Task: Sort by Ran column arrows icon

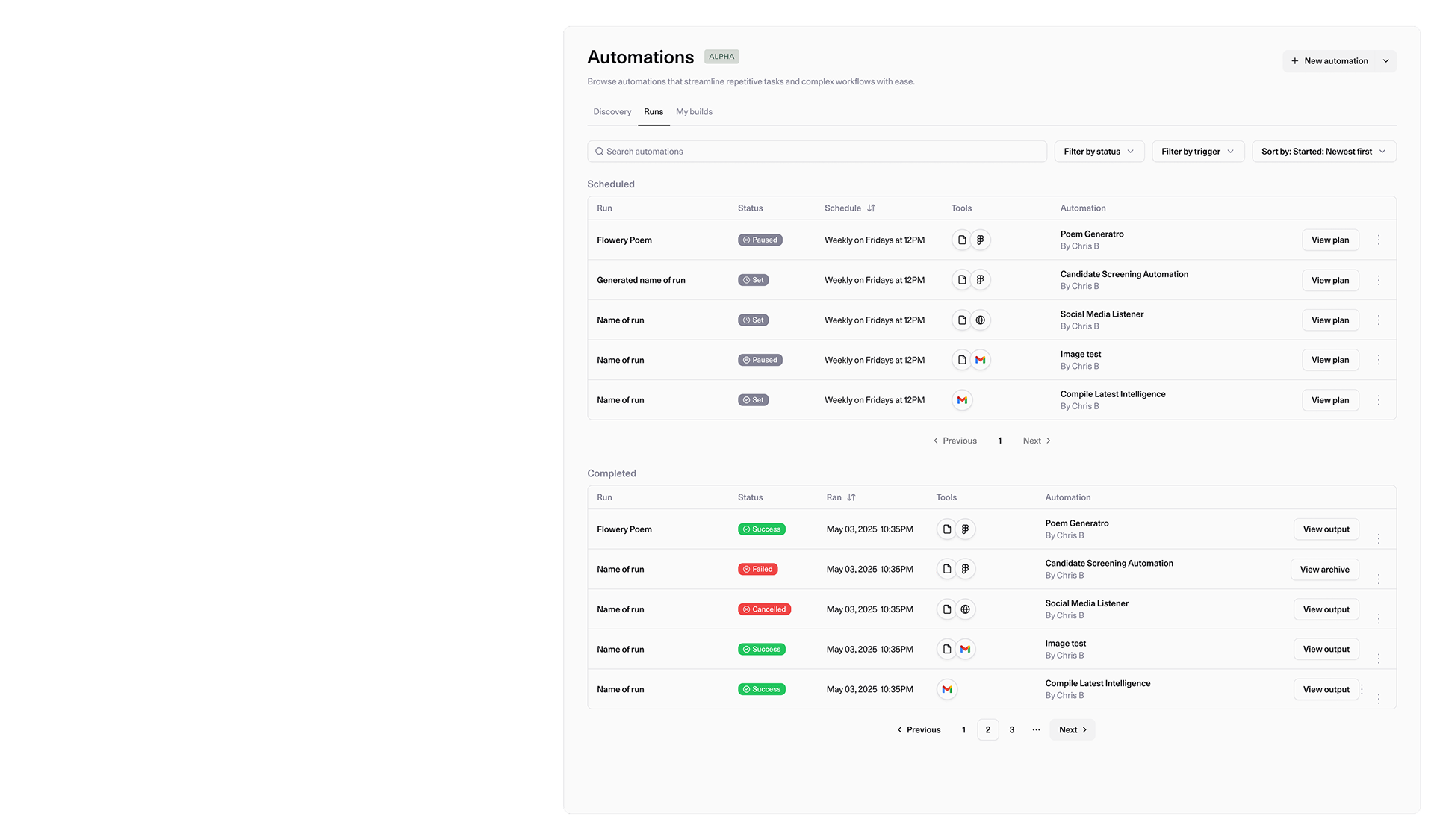Action: click(x=851, y=497)
